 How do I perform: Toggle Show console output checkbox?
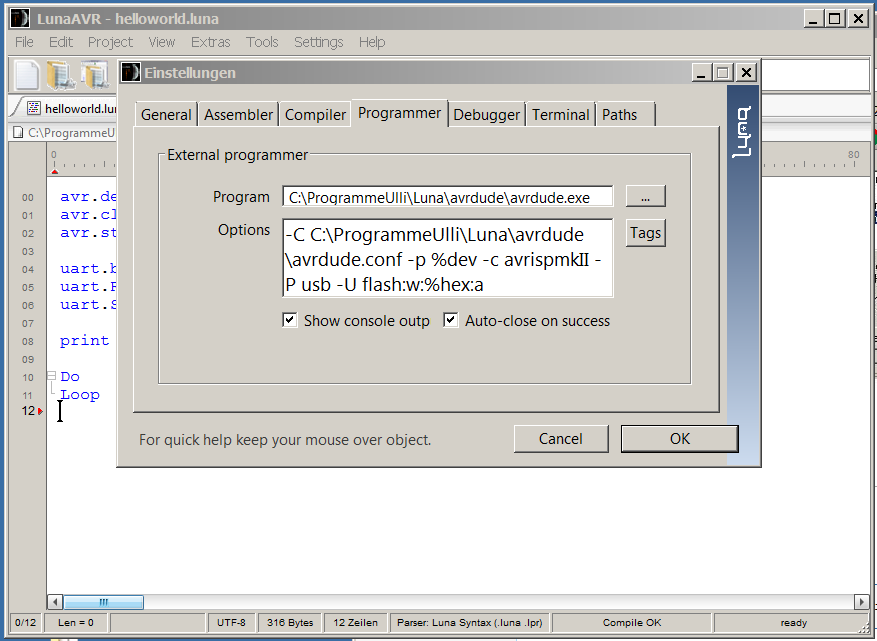[290, 320]
